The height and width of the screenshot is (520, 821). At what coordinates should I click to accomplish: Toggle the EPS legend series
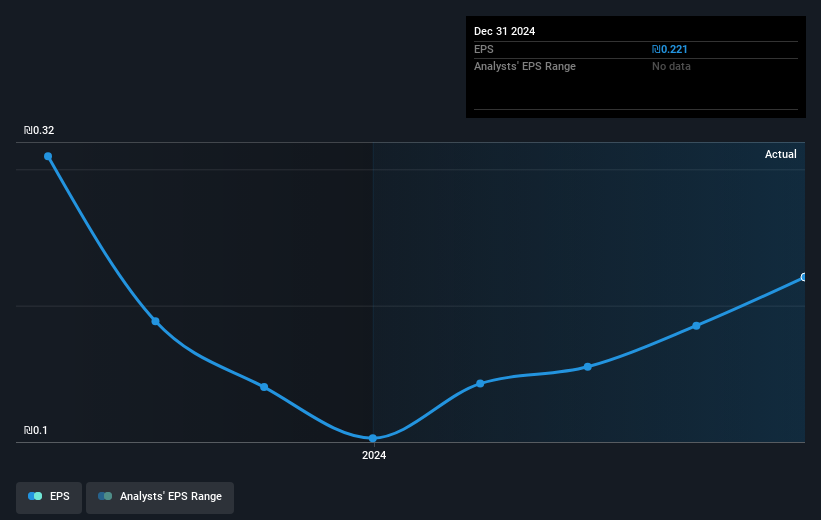coord(49,497)
